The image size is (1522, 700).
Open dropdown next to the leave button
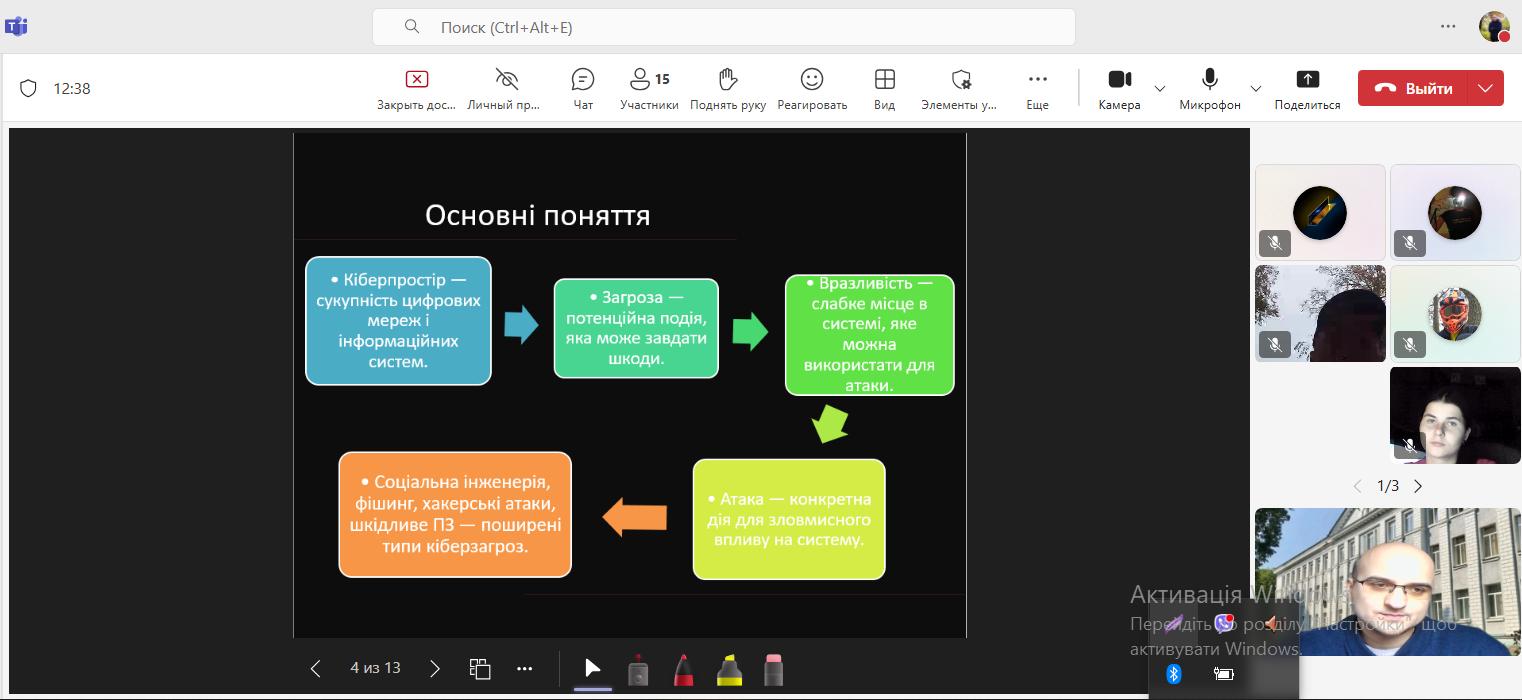tap(1486, 88)
